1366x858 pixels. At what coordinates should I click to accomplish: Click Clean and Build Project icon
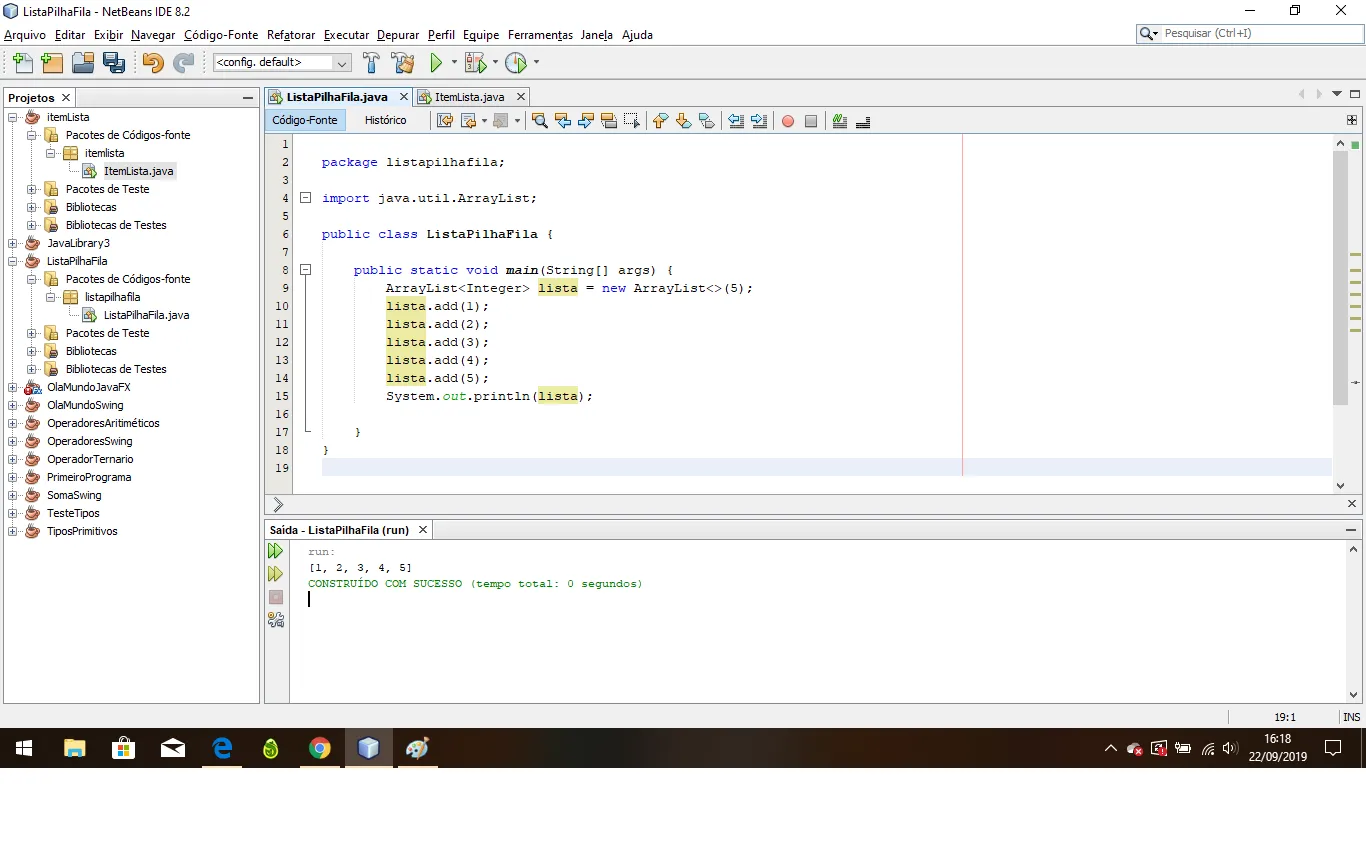click(403, 63)
